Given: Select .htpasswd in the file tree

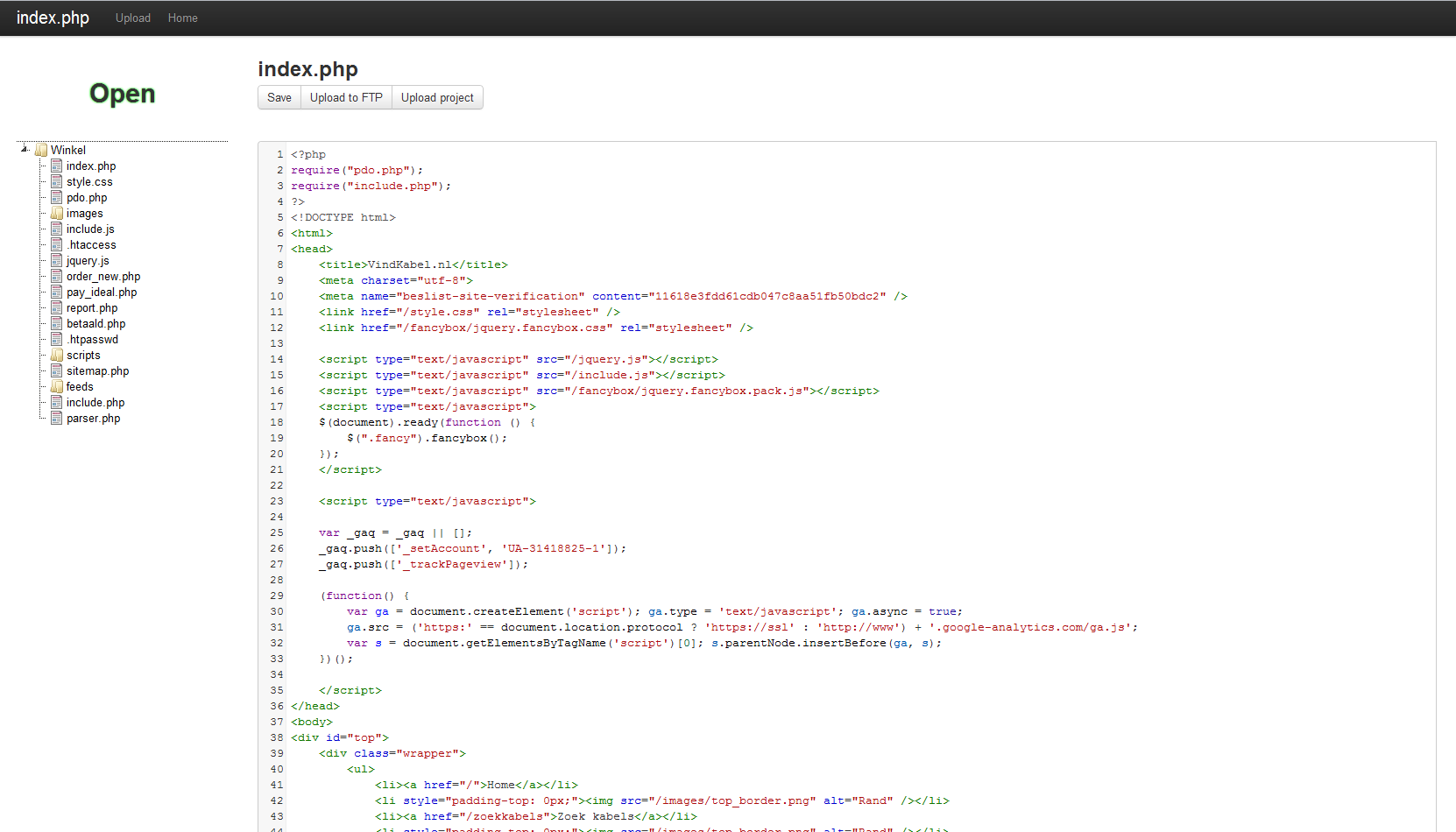Looking at the screenshot, I should point(92,339).
